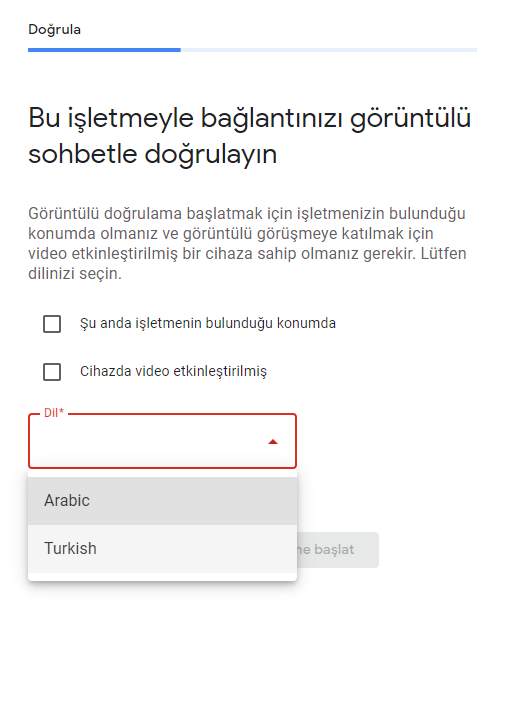This screenshot has height=725, width=527.
Task: Collapse the Dil dropdown with red arrow
Action: [x=273, y=442]
